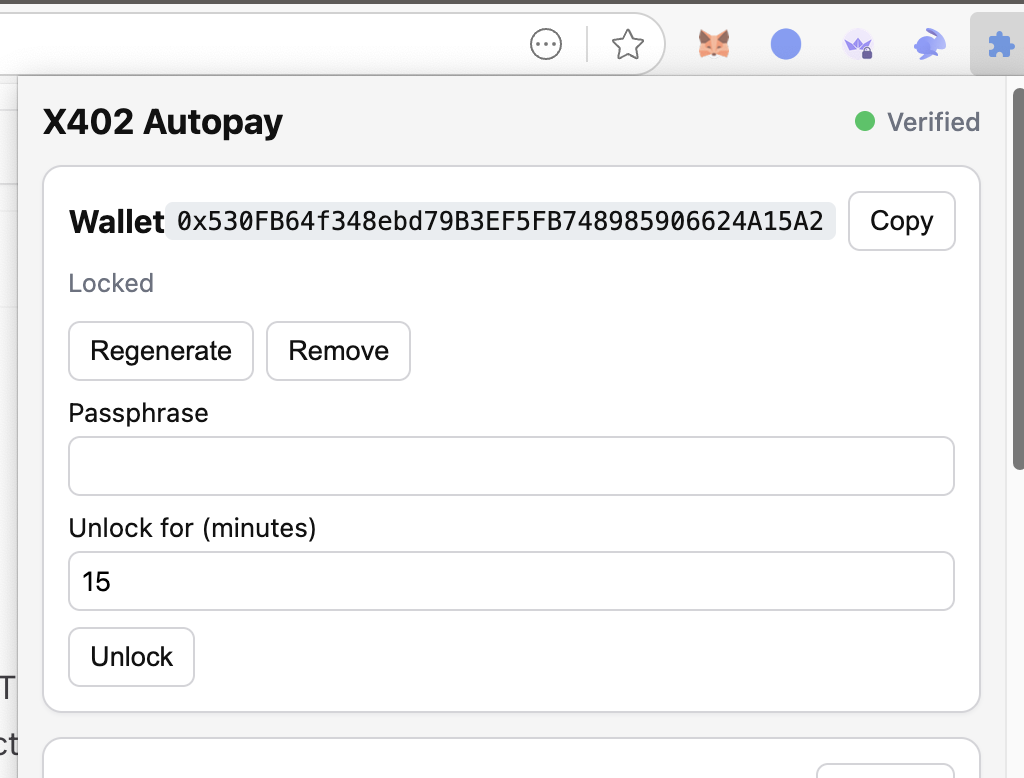Focus the Passphrase input field
Image resolution: width=1024 pixels, height=778 pixels.
(x=511, y=466)
